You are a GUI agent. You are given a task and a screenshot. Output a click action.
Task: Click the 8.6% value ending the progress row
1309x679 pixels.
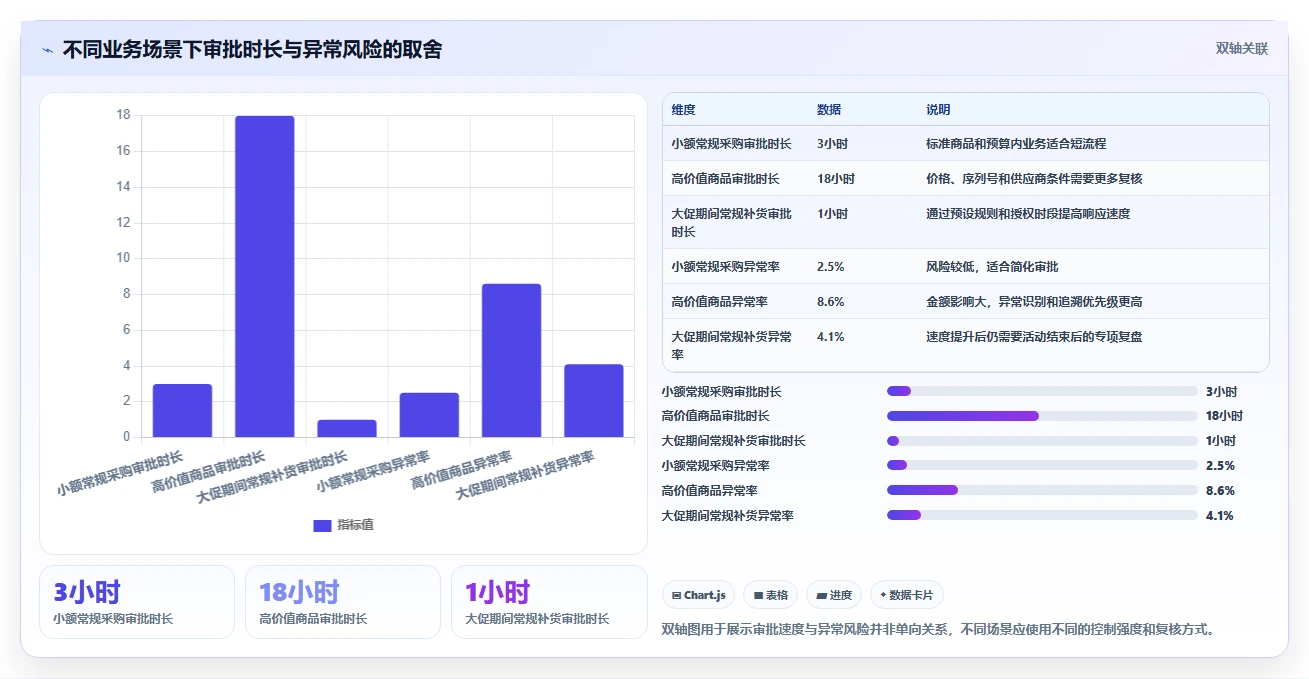pyautogui.click(x=1220, y=491)
